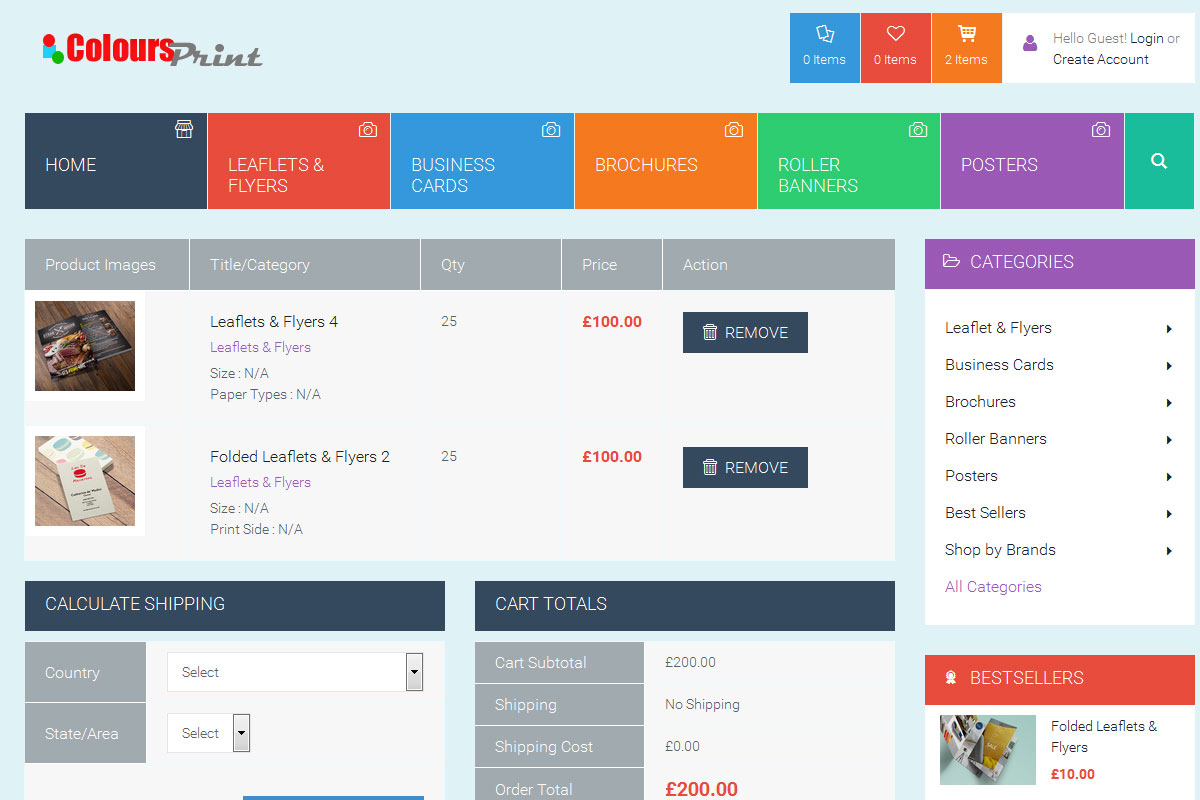Click the compare items icon in header
Viewport: 1200px width, 800px height.
(825, 35)
